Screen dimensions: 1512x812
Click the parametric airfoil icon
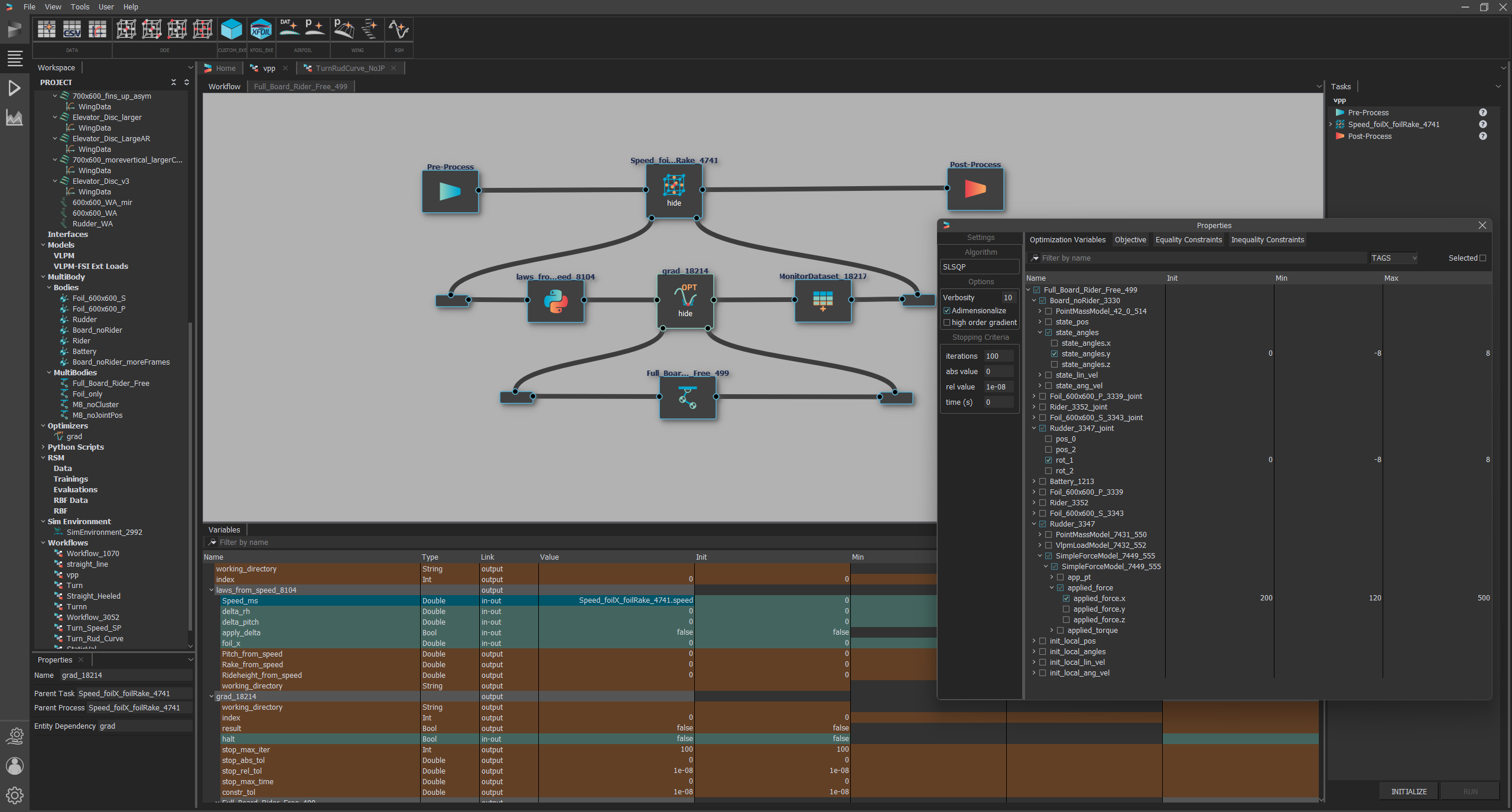coord(314,28)
